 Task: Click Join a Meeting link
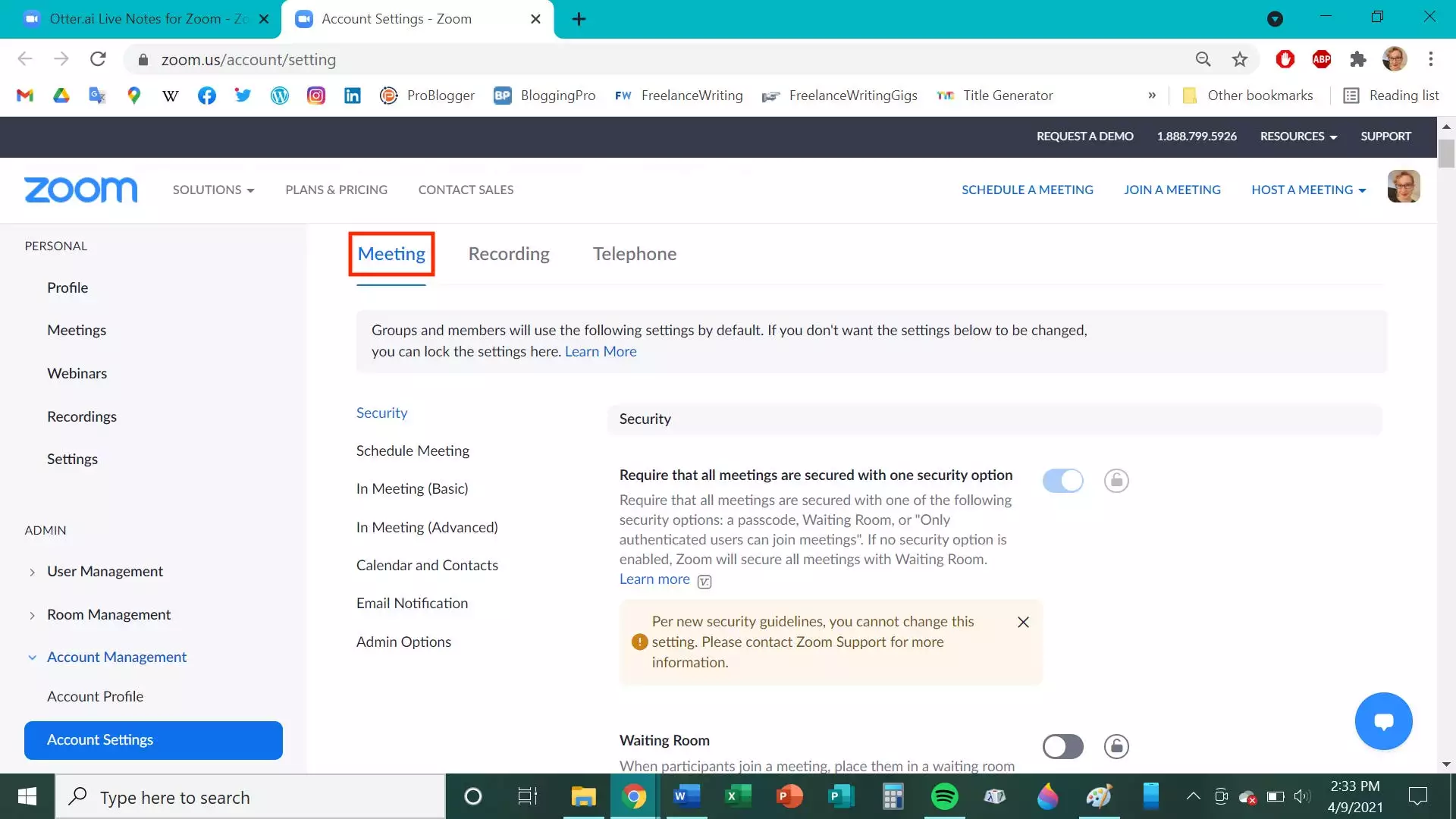click(1172, 190)
